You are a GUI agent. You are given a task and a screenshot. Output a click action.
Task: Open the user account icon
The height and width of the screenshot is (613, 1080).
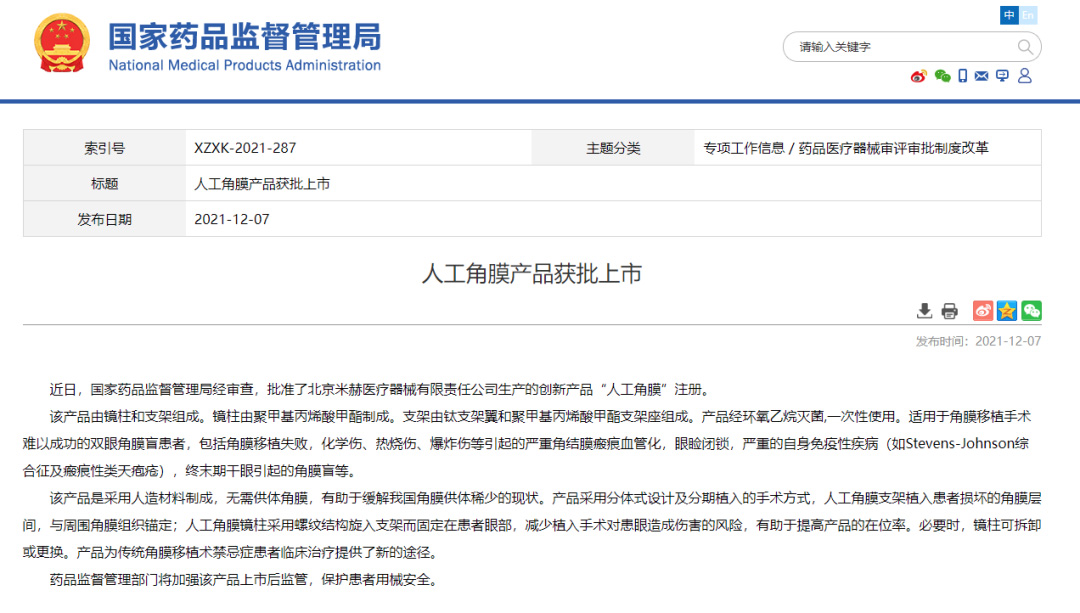1023,75
